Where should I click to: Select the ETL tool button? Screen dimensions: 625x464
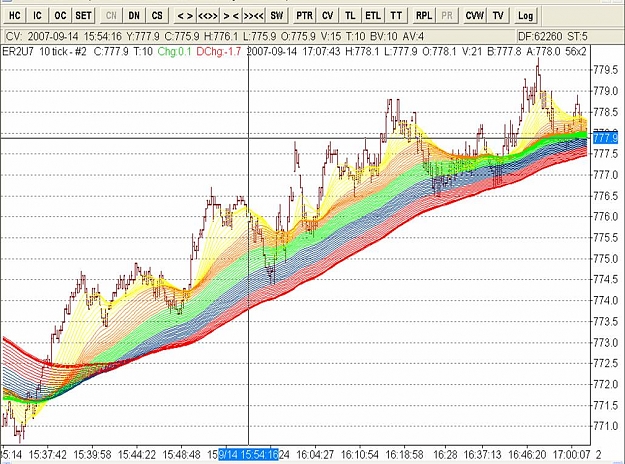coord(373,16)
